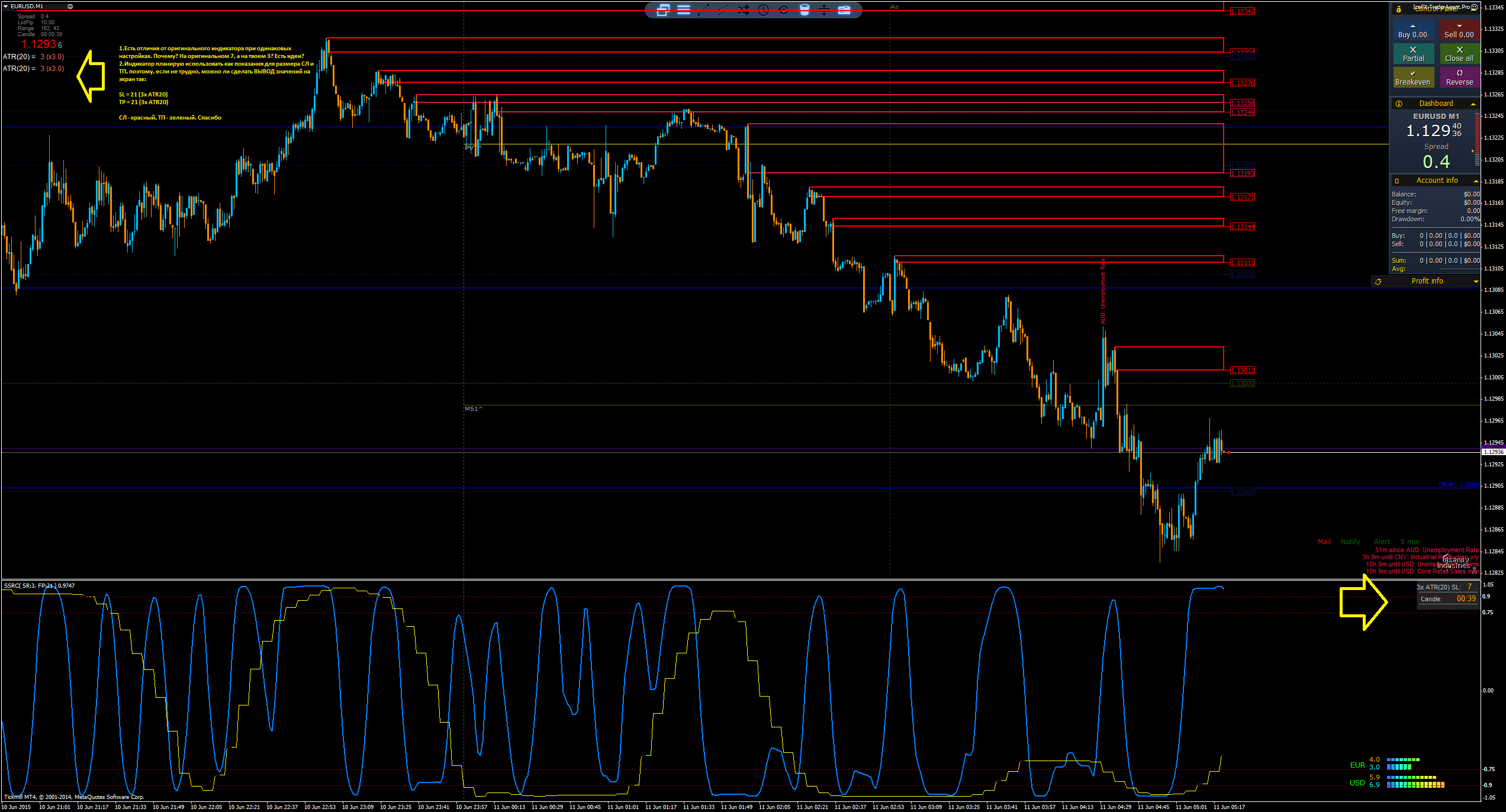Toggle the 5 min alert lead time
Image resolution: width=1506 pixels, height=812 pixels.
point(1410,542)
